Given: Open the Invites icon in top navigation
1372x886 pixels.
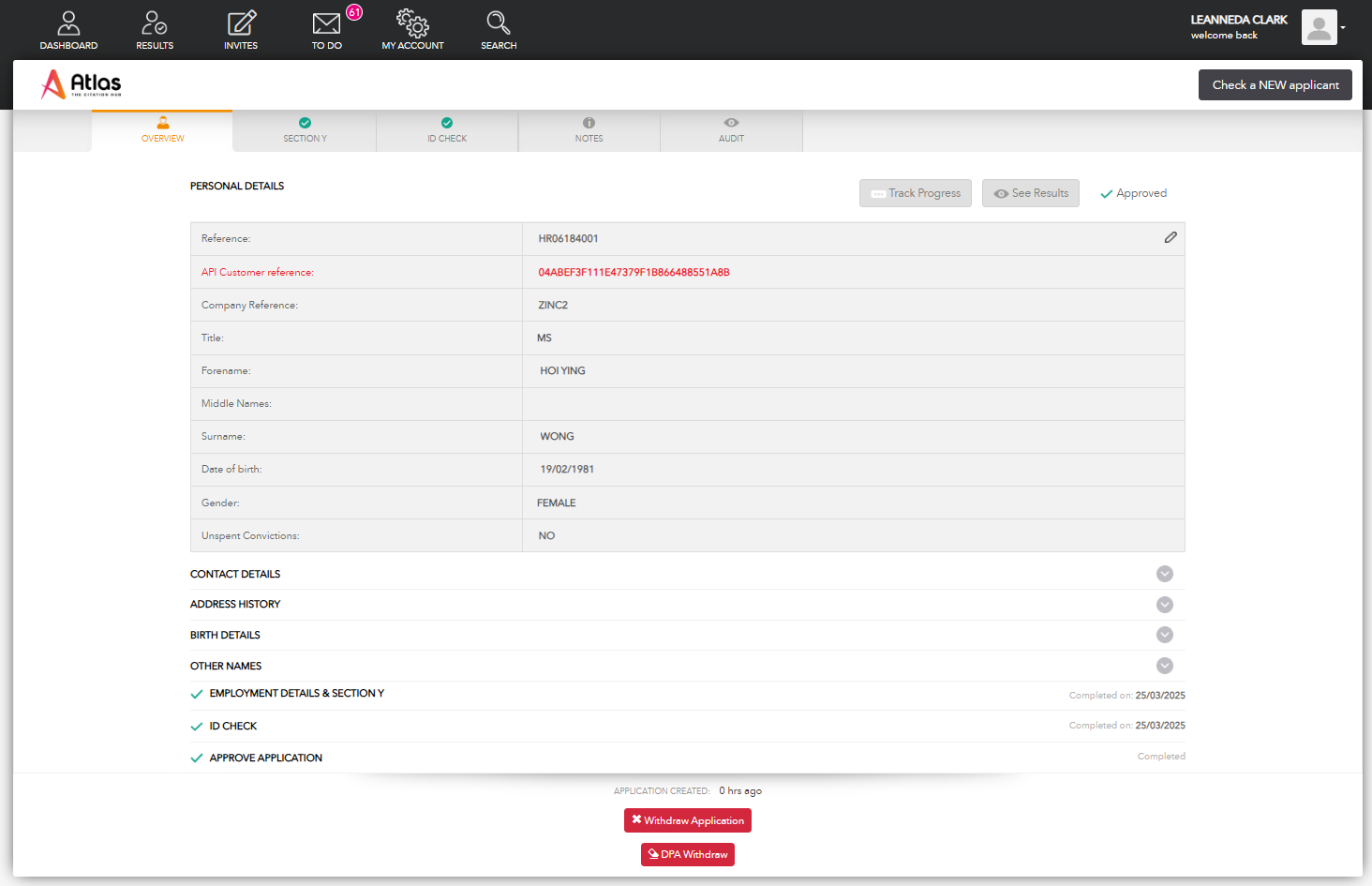Looking at the screenshot, I should pyautogui.click(x=241, y=23).
